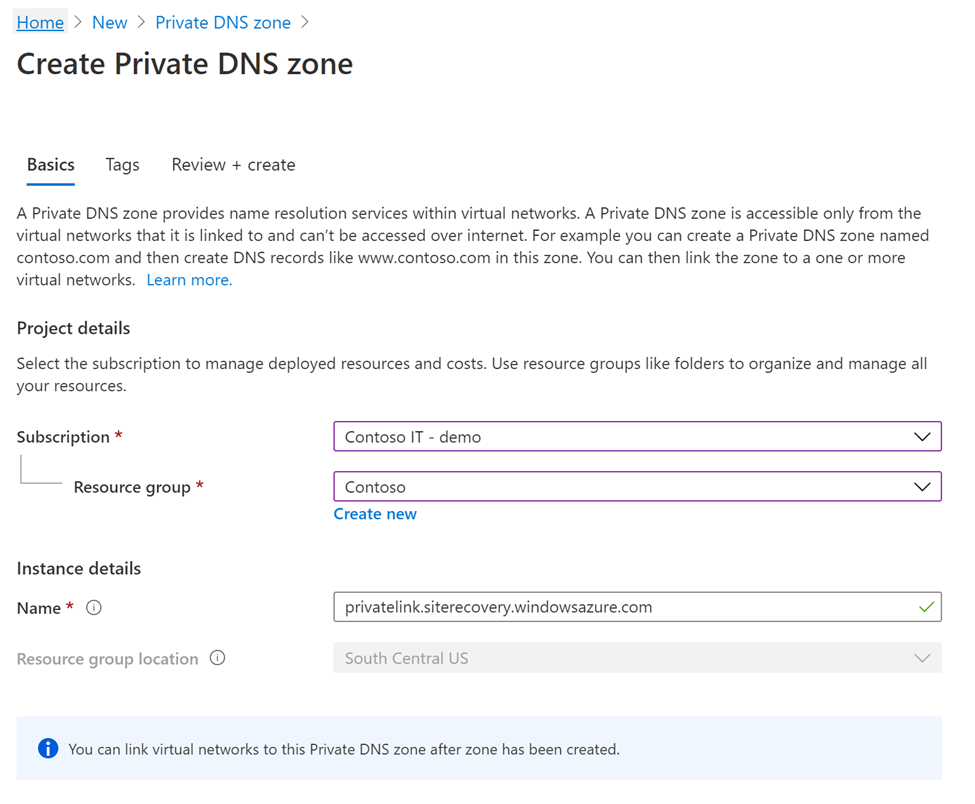Click the Private DNS zone breadcrumb
Image resolution: width=975 pixels, height=804 pixels.
(222, 21)
